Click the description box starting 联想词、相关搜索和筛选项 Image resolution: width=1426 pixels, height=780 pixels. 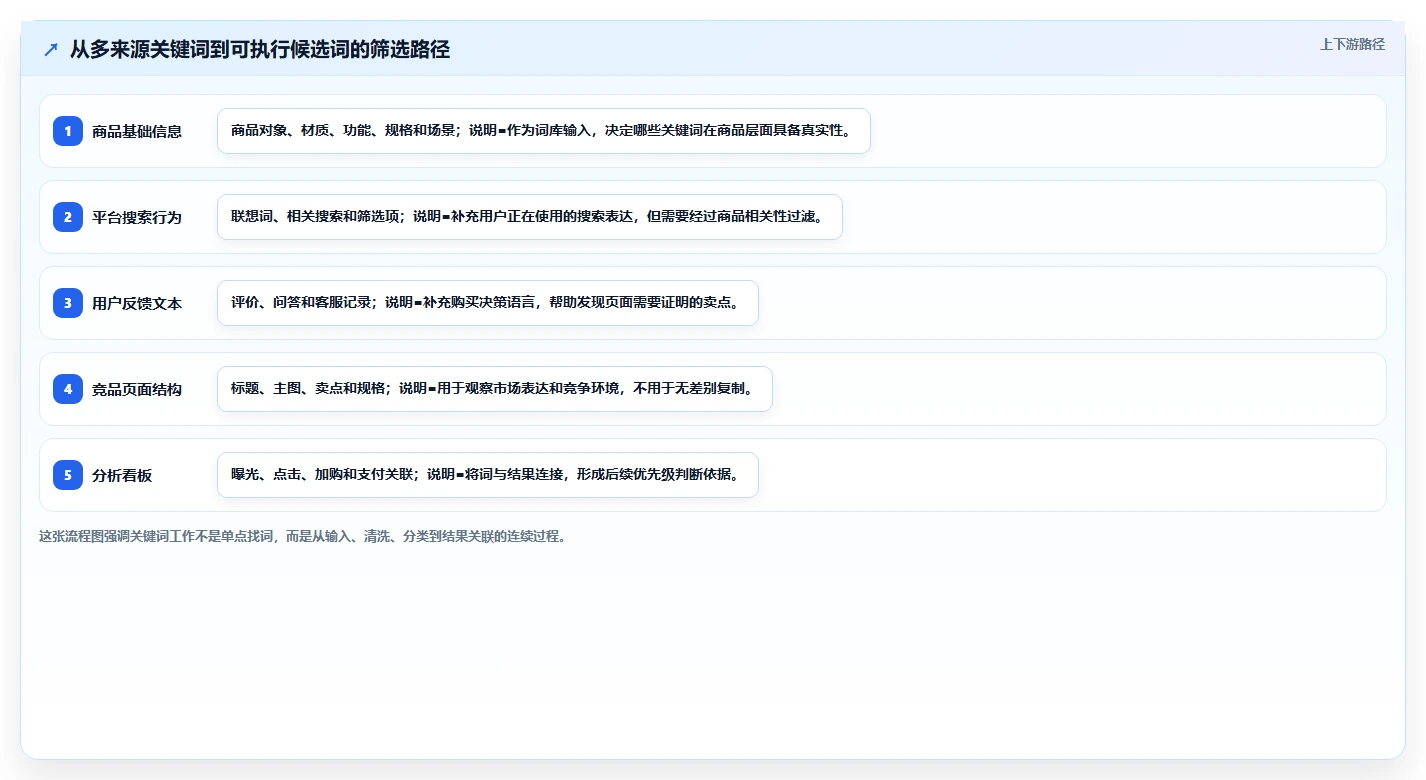tap(530, 217)
